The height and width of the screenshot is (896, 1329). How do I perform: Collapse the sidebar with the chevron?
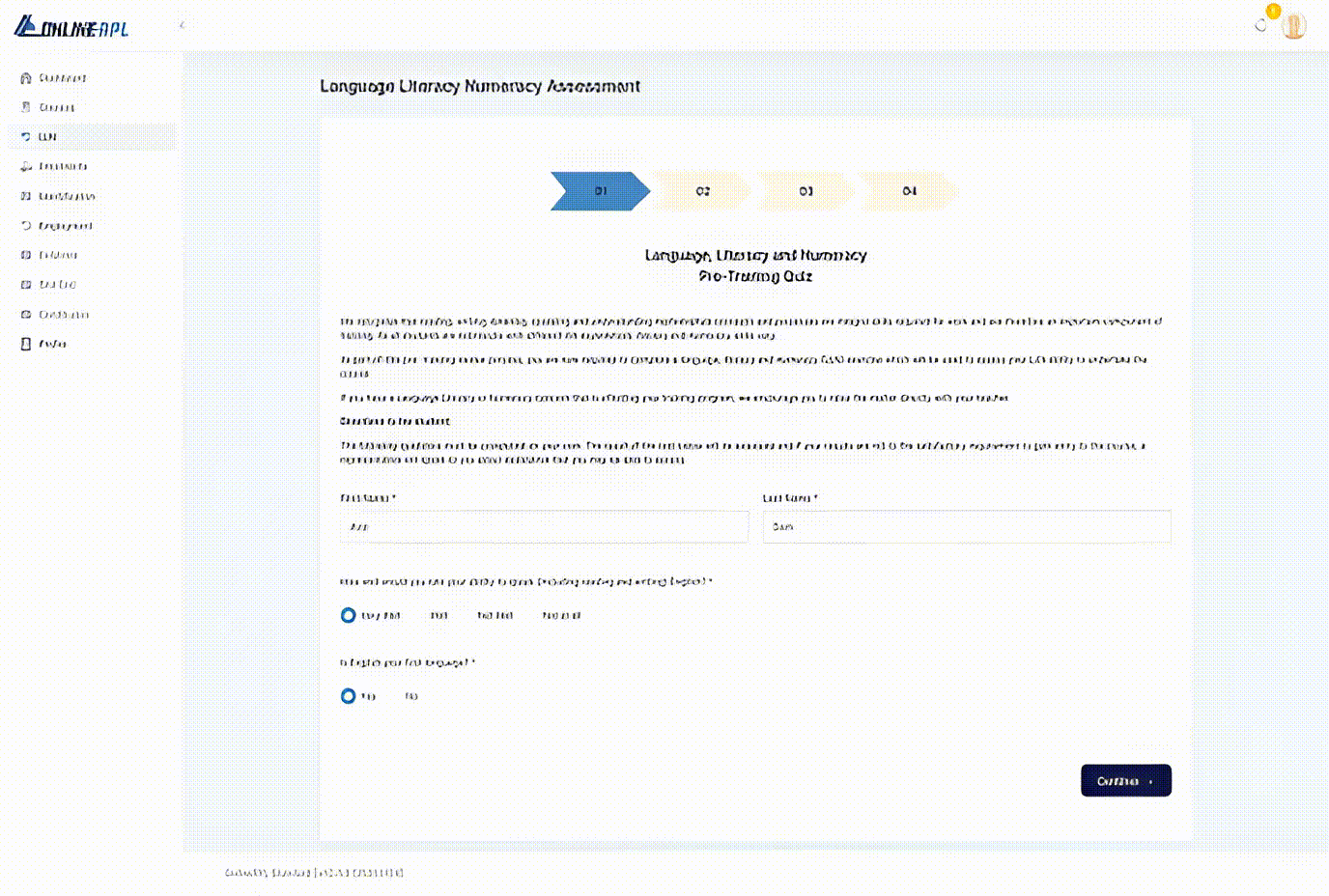[x=182, y=26]
